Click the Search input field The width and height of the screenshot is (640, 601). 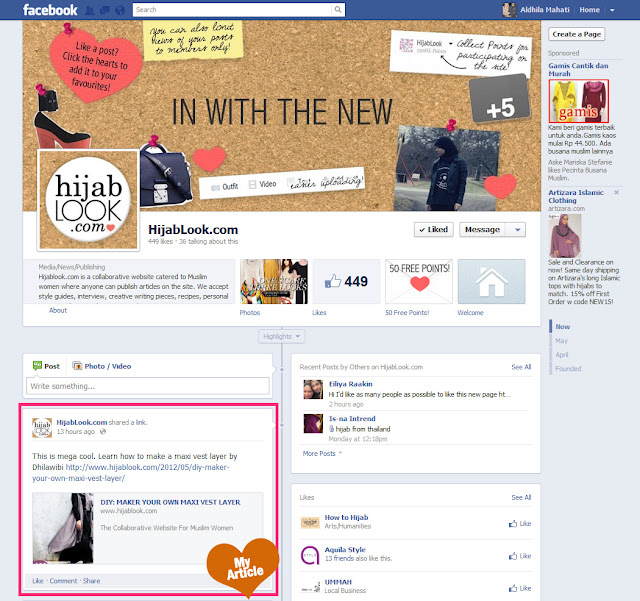(x=232, y=10)
